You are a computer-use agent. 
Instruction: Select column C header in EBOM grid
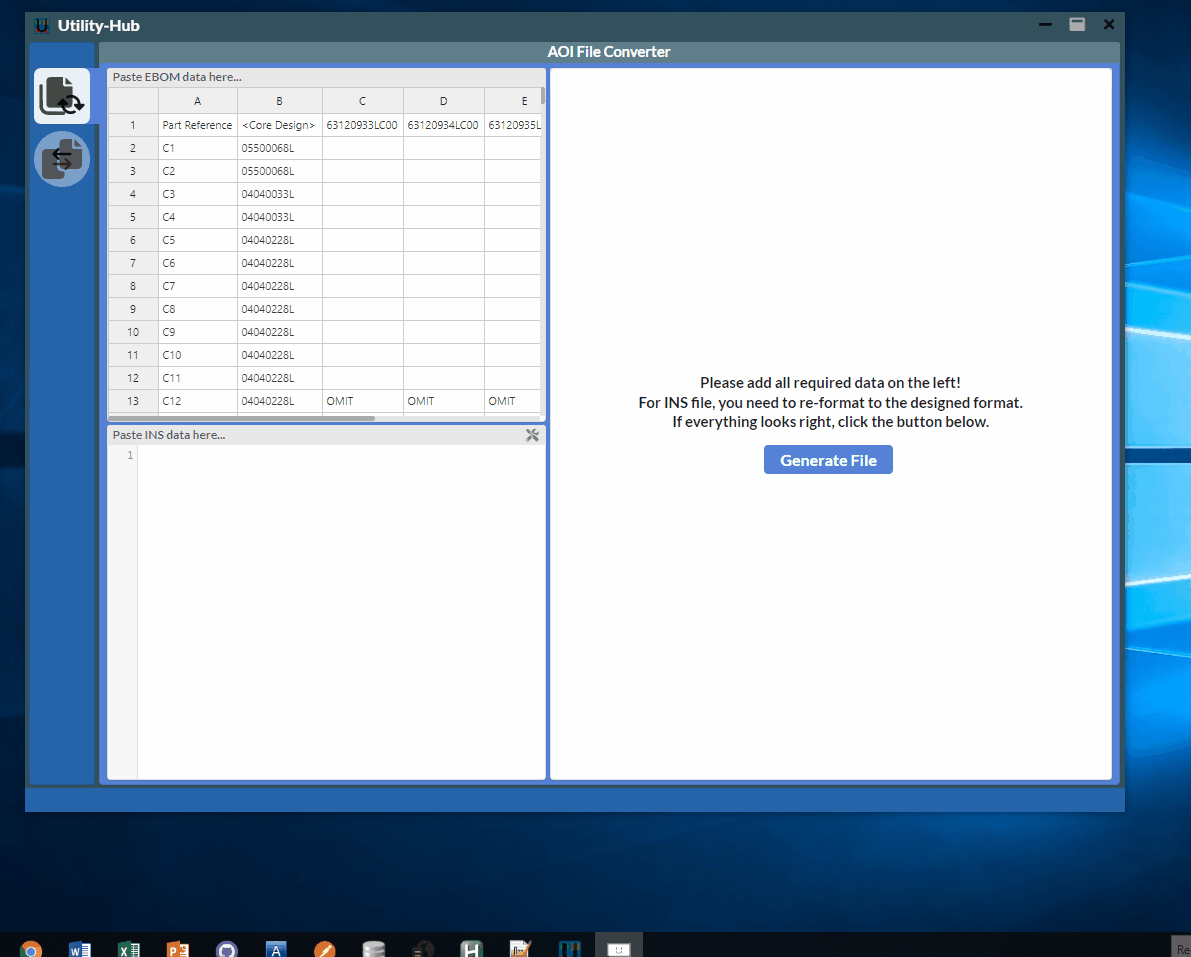362,101
